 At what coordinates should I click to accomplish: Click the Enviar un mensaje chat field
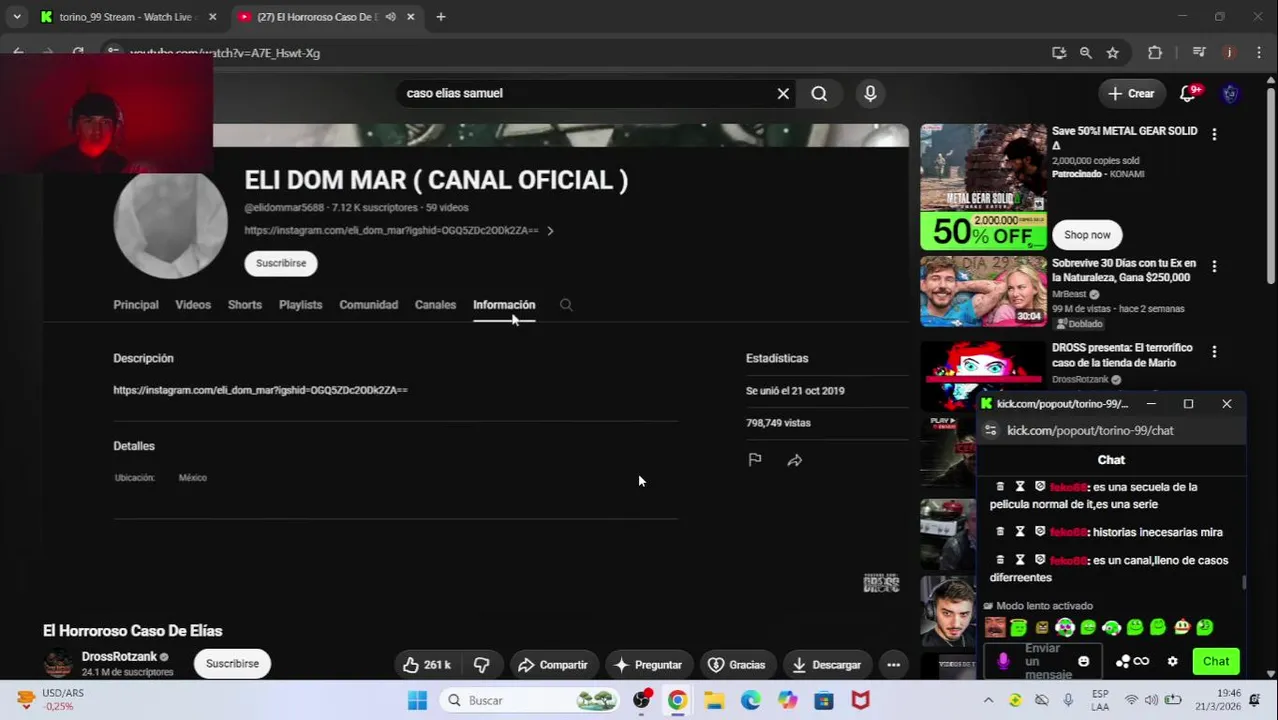[x=1045, y=661]
